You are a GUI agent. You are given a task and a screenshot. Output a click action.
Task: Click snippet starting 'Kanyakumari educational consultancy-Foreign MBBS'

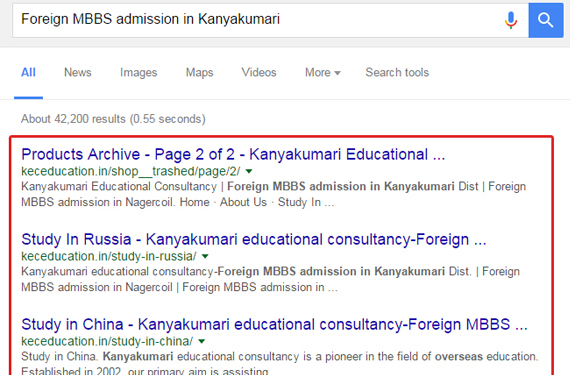(x=270, y=279)
